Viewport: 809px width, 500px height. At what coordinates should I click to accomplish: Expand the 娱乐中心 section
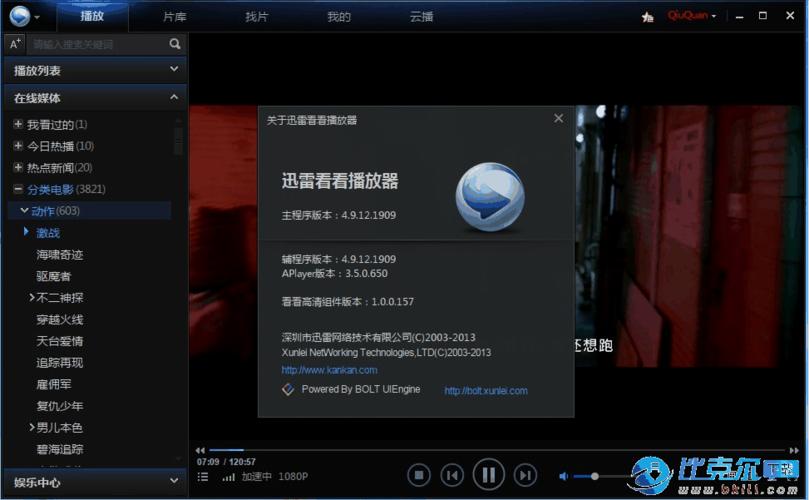click(x=95, y=482)
